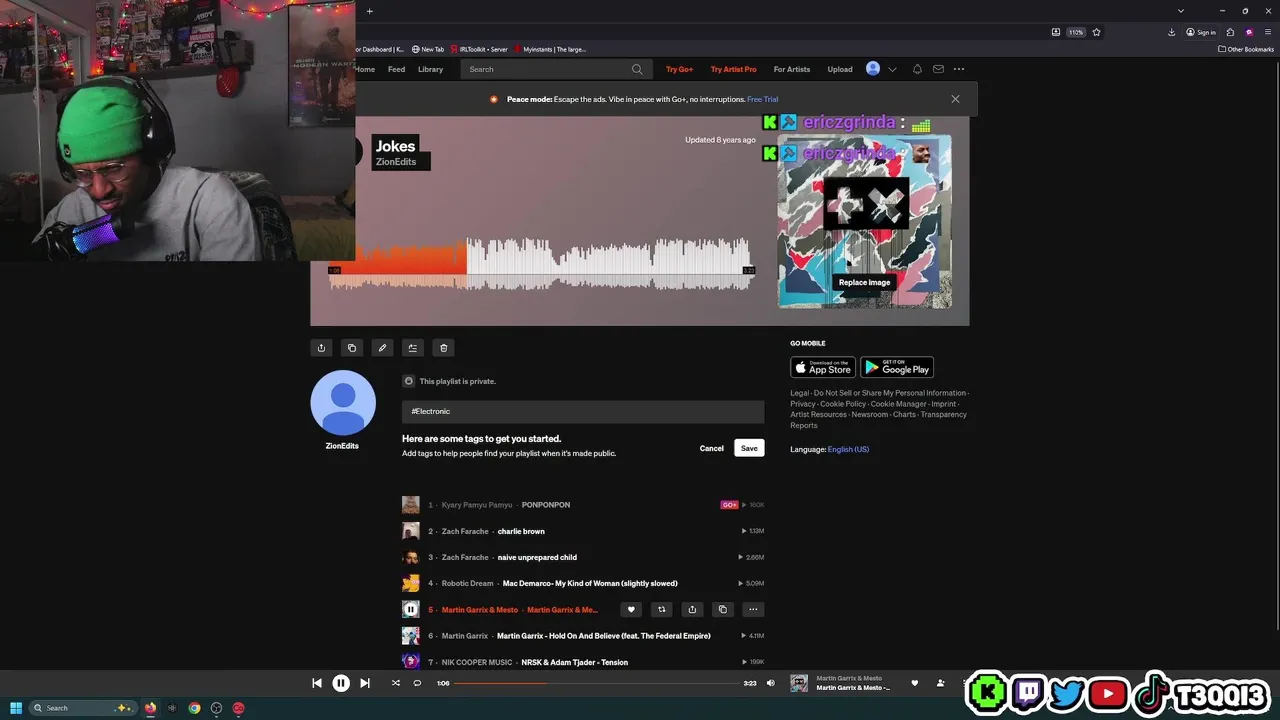Viewport: 1280px width, 720px height.
Task: Open the header more-options ellipsis menu
Action: point(959,69)
